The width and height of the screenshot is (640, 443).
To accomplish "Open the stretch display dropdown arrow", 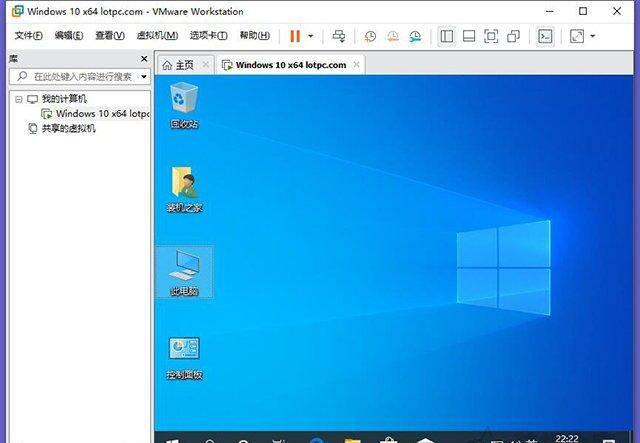I will click(593, 36).
